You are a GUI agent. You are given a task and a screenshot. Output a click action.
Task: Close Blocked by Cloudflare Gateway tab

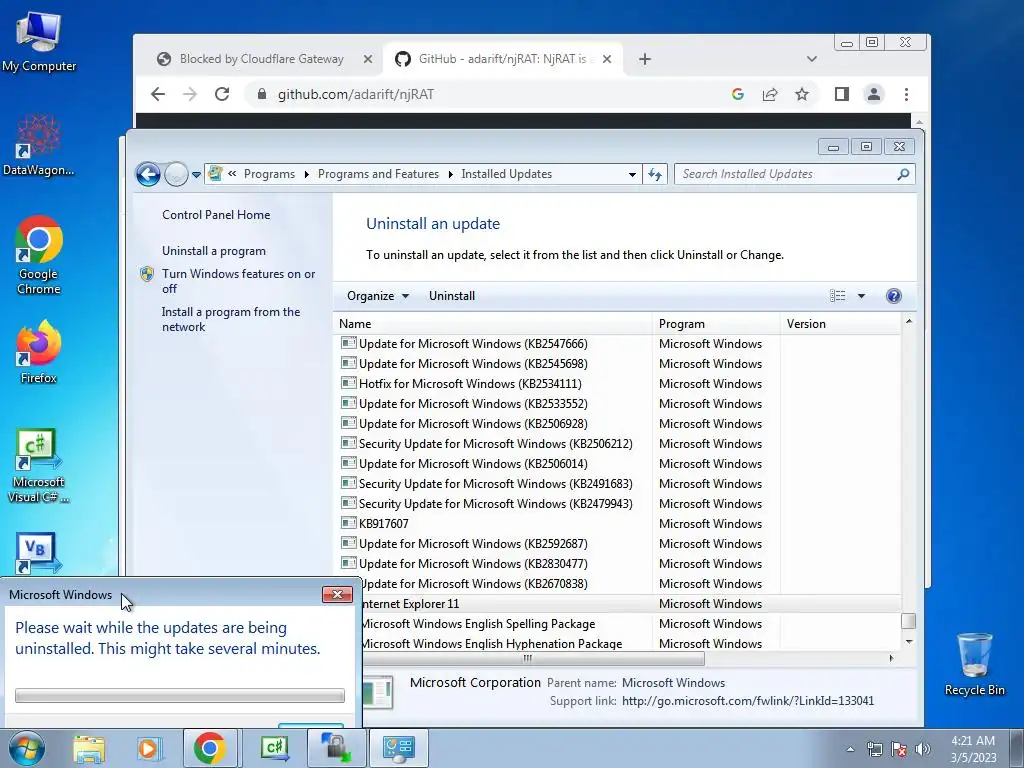368,59
